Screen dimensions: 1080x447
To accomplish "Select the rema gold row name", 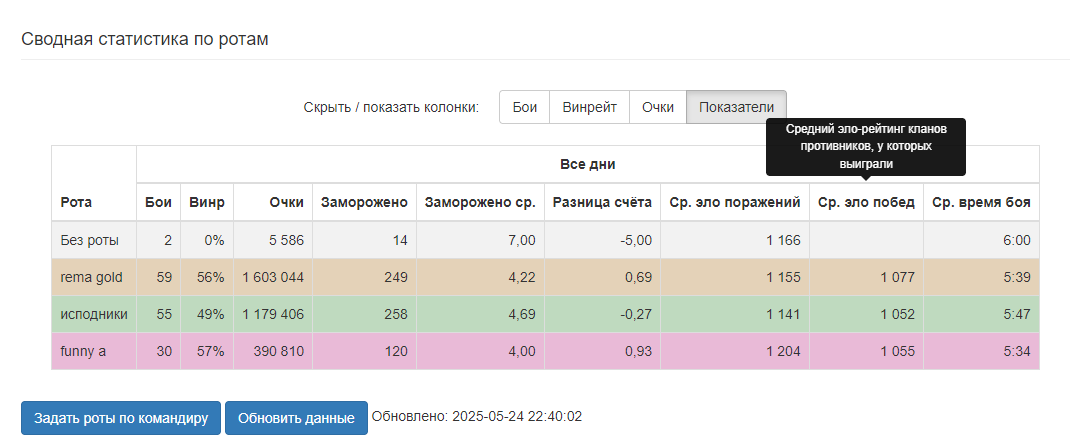I will 92,277.
